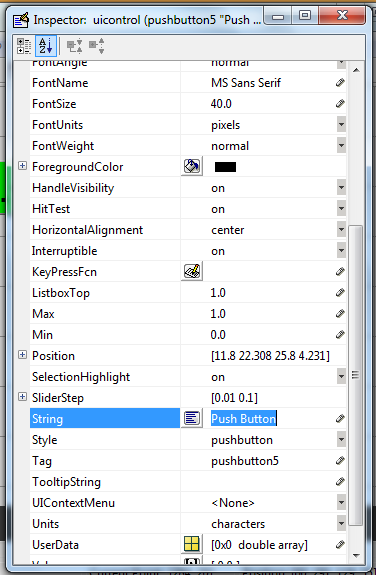Image resolution: width=376 pixels, height=575 pixels.
Task: Click the black ForegroundColor swatch
Action: tap(225, 167)
